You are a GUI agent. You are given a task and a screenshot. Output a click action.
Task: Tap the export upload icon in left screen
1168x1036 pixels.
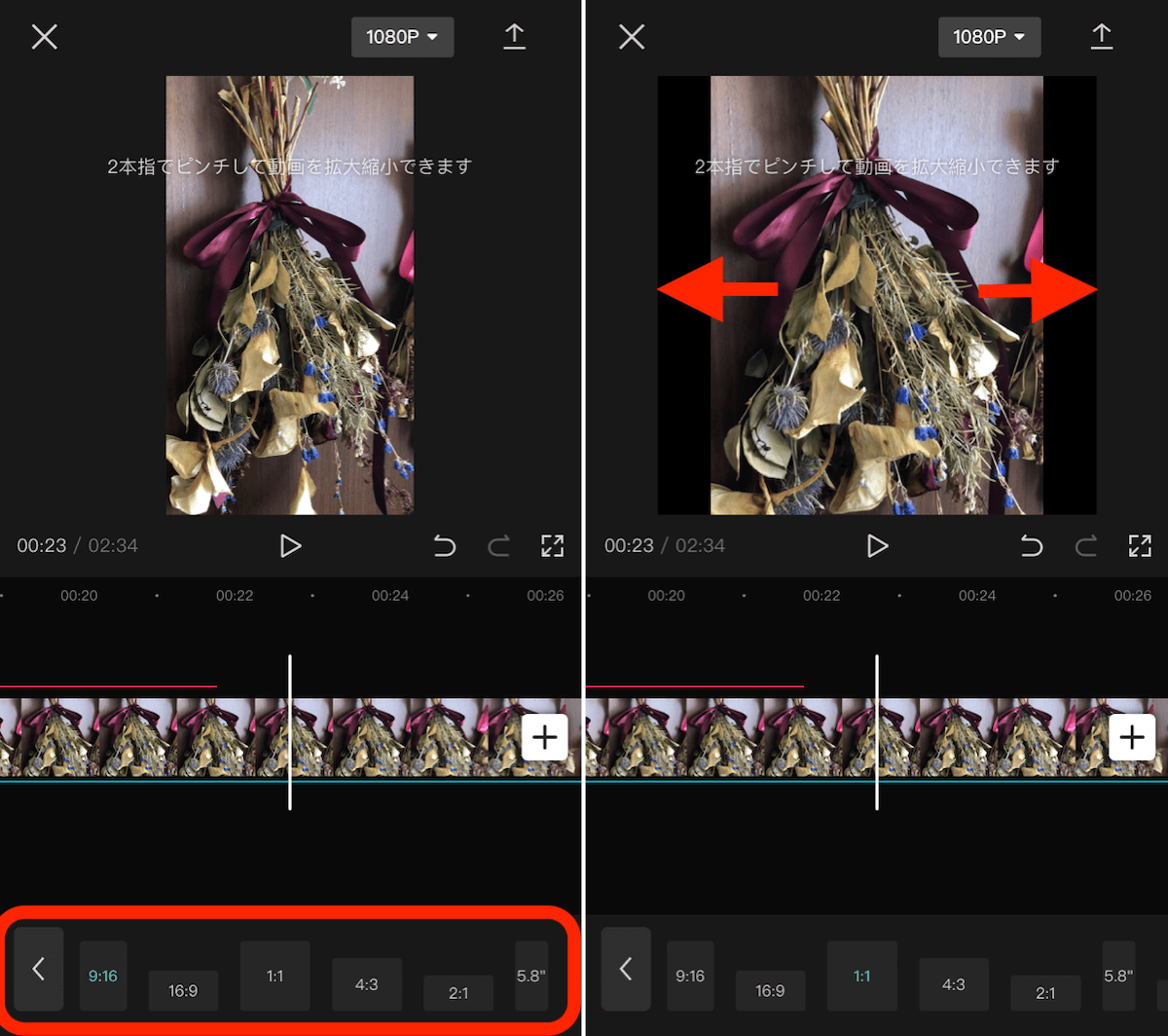pos(514,37)
